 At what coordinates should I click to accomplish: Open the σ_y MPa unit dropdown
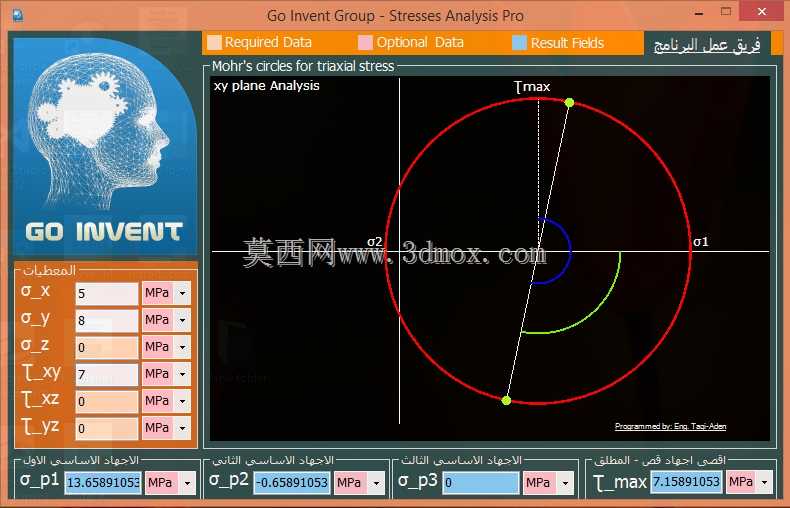click(x=182, y=320)
